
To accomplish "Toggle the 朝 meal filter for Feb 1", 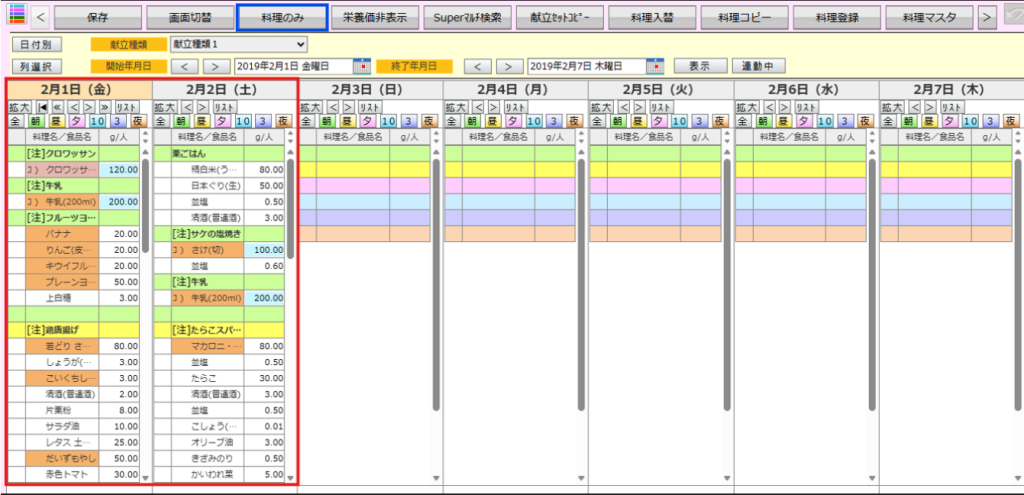I will click(35, 121).
